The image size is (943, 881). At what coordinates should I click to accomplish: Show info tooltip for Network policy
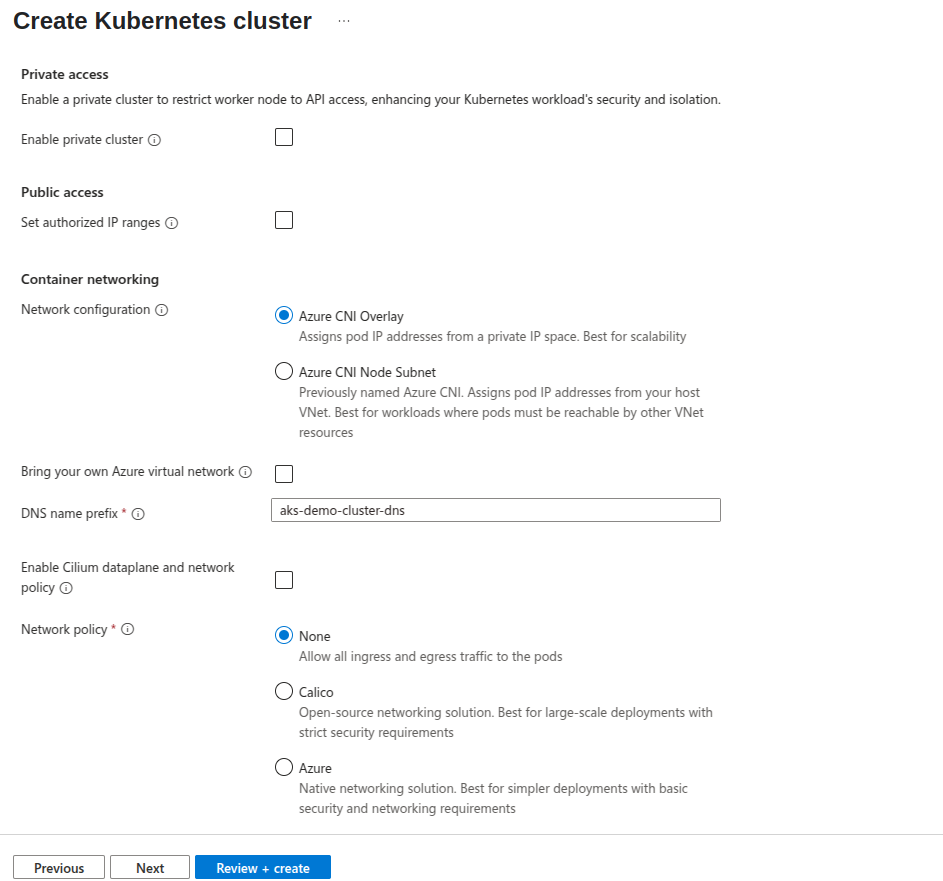pyautogui.click(x=127, y=629)
